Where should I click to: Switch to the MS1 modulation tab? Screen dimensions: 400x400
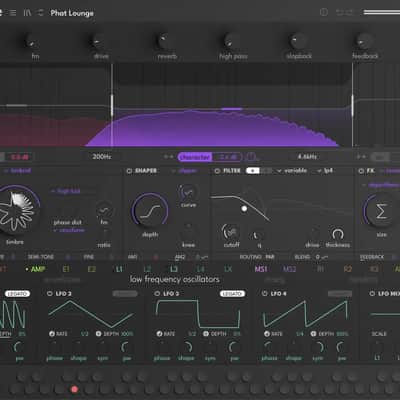[261, 269]
